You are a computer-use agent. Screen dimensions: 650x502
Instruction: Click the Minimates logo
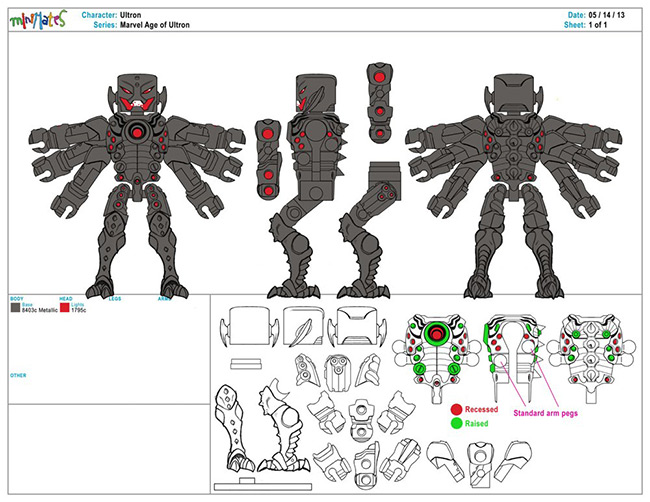click(x=38, y=19)
